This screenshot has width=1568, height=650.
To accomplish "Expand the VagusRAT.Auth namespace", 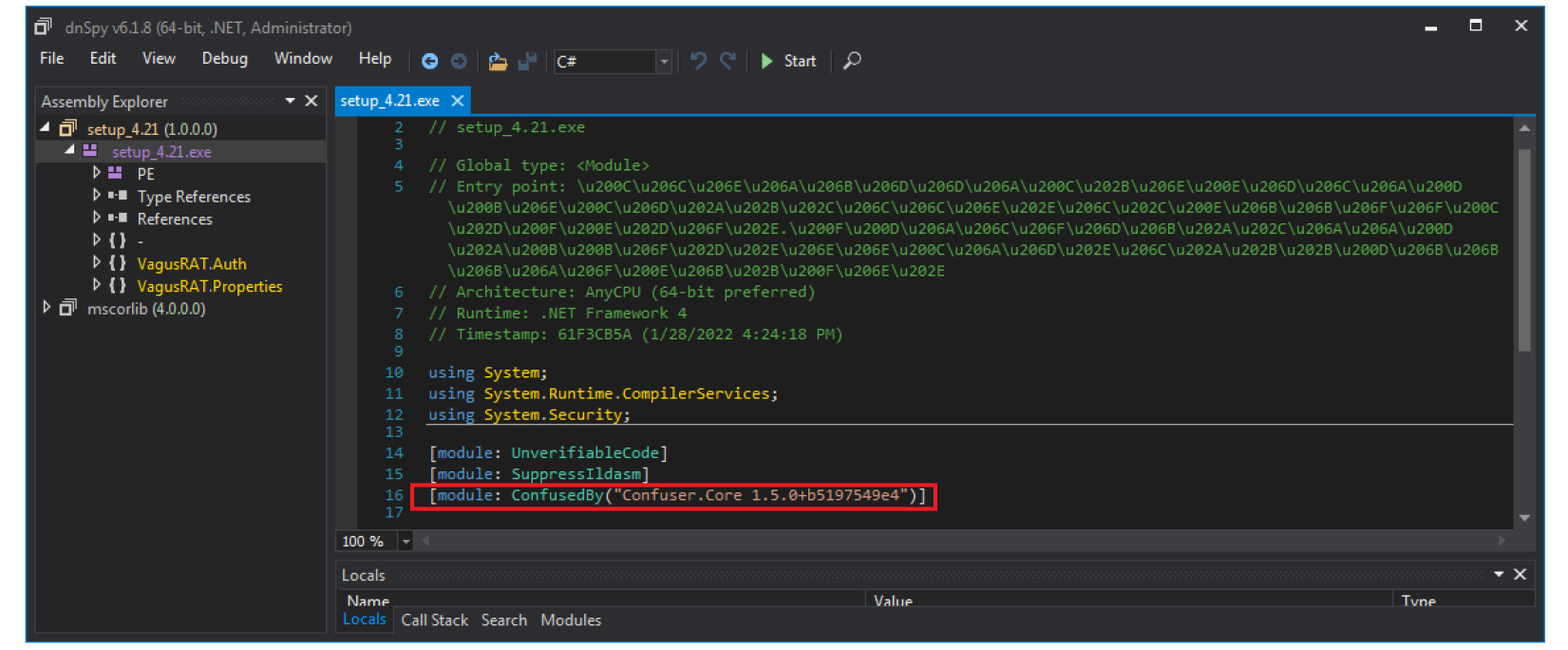I will click(96, 262).
